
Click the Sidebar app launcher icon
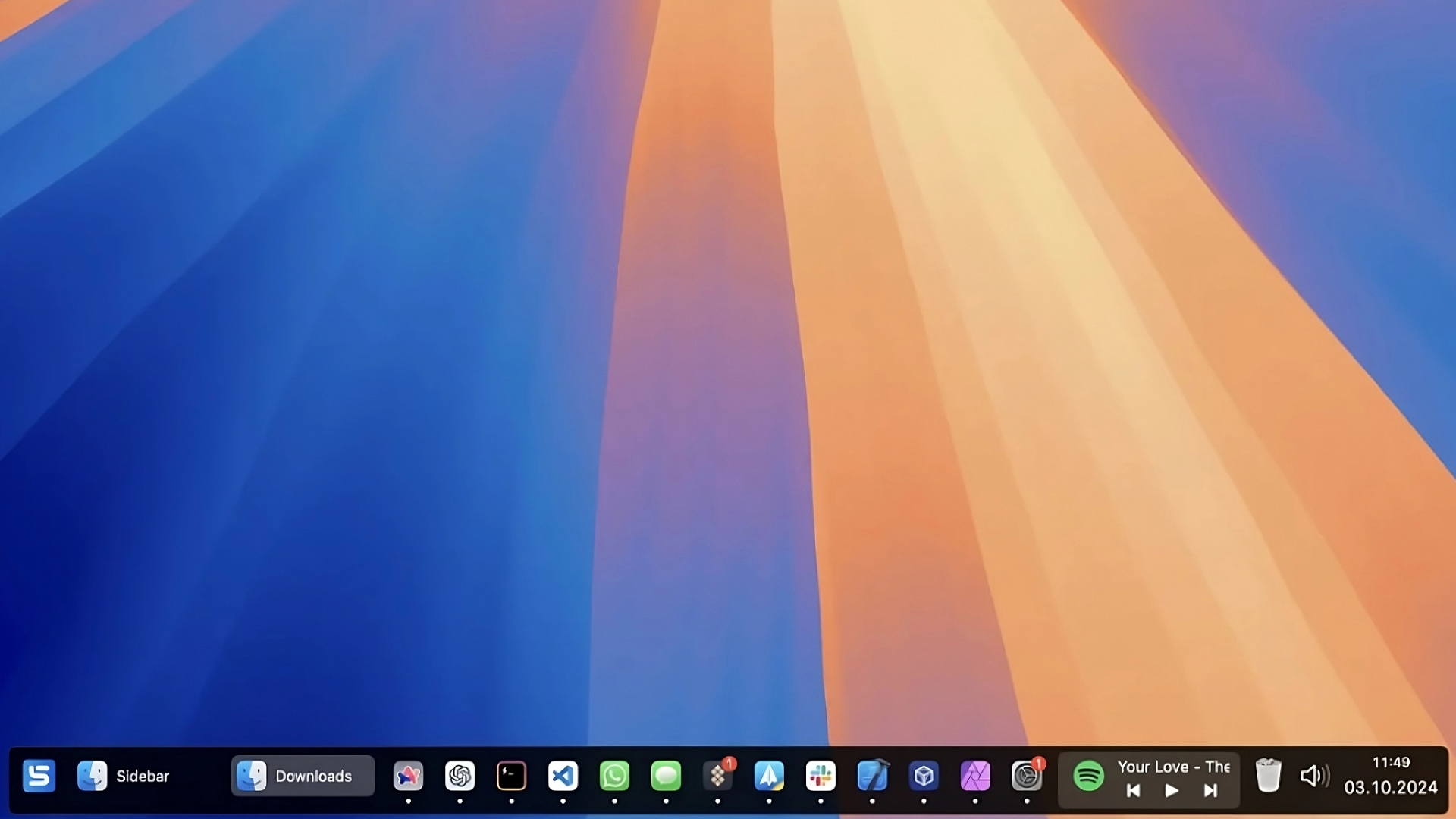(39, 776)
